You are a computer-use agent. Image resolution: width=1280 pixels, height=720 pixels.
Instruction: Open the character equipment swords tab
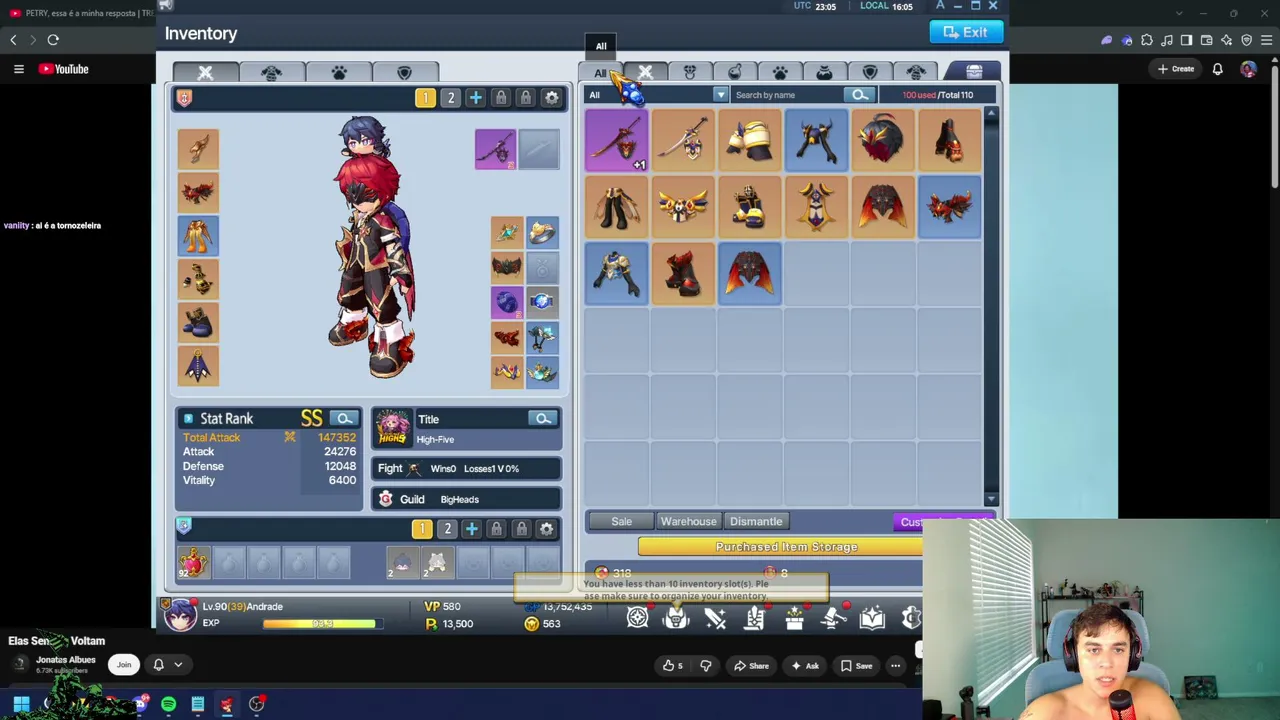pos(205,73)
